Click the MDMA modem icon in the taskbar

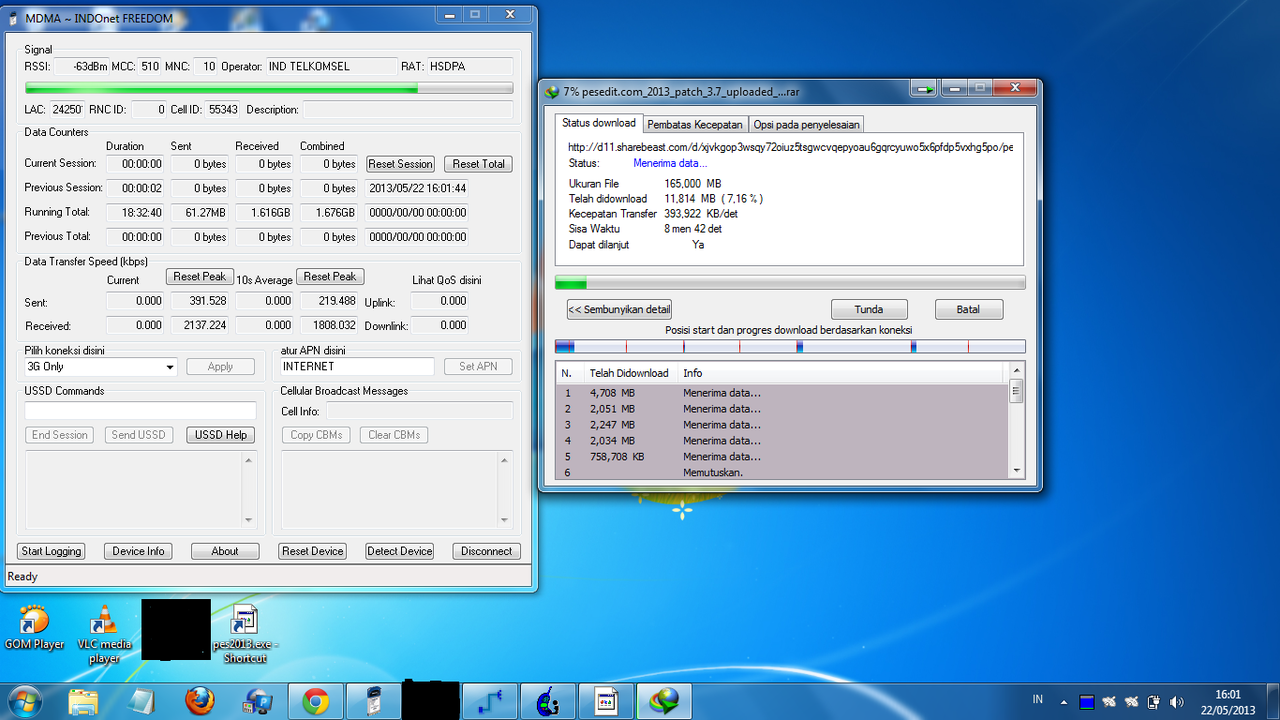pos(374,702)
